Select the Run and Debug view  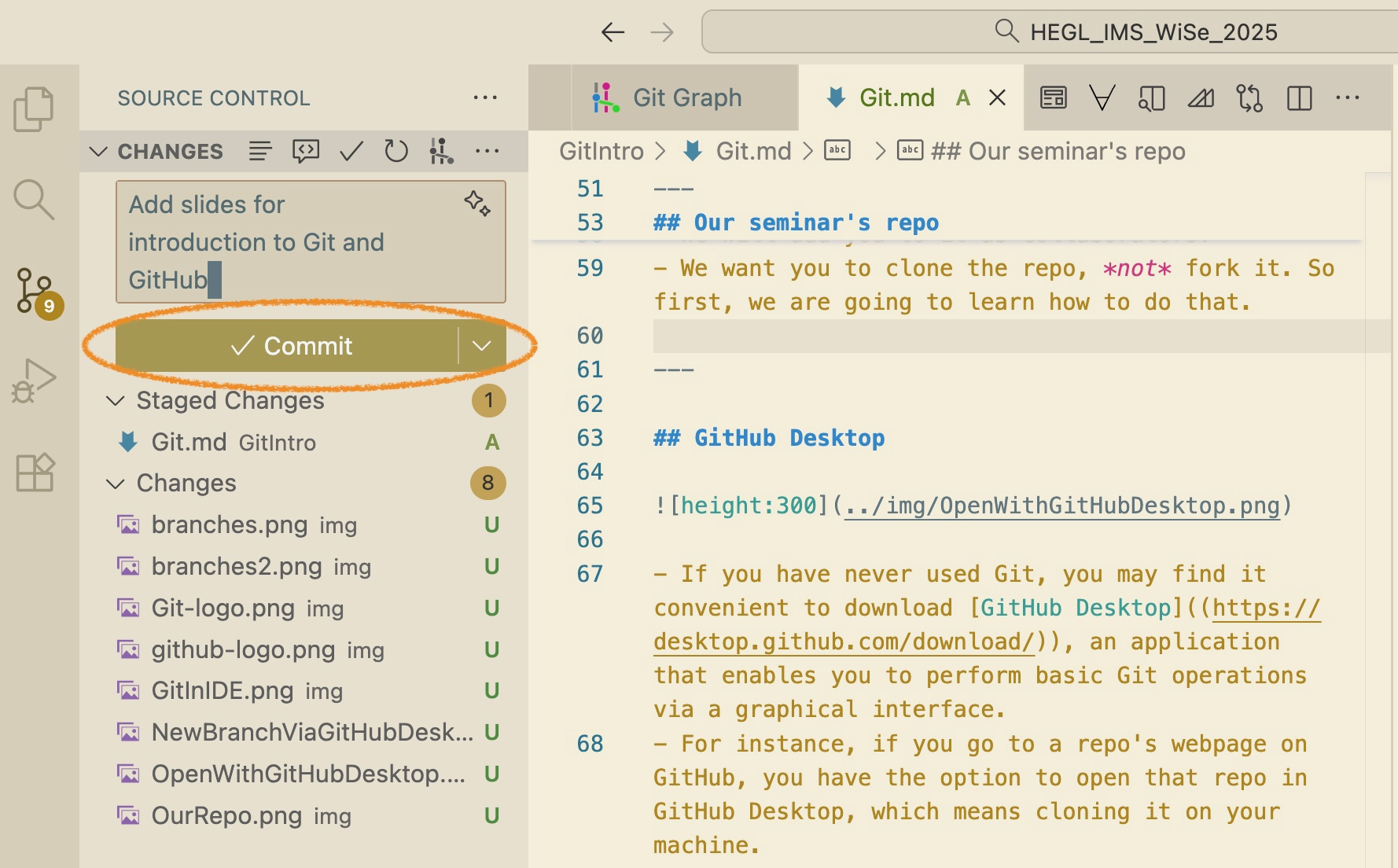click(x=35, y=380)
